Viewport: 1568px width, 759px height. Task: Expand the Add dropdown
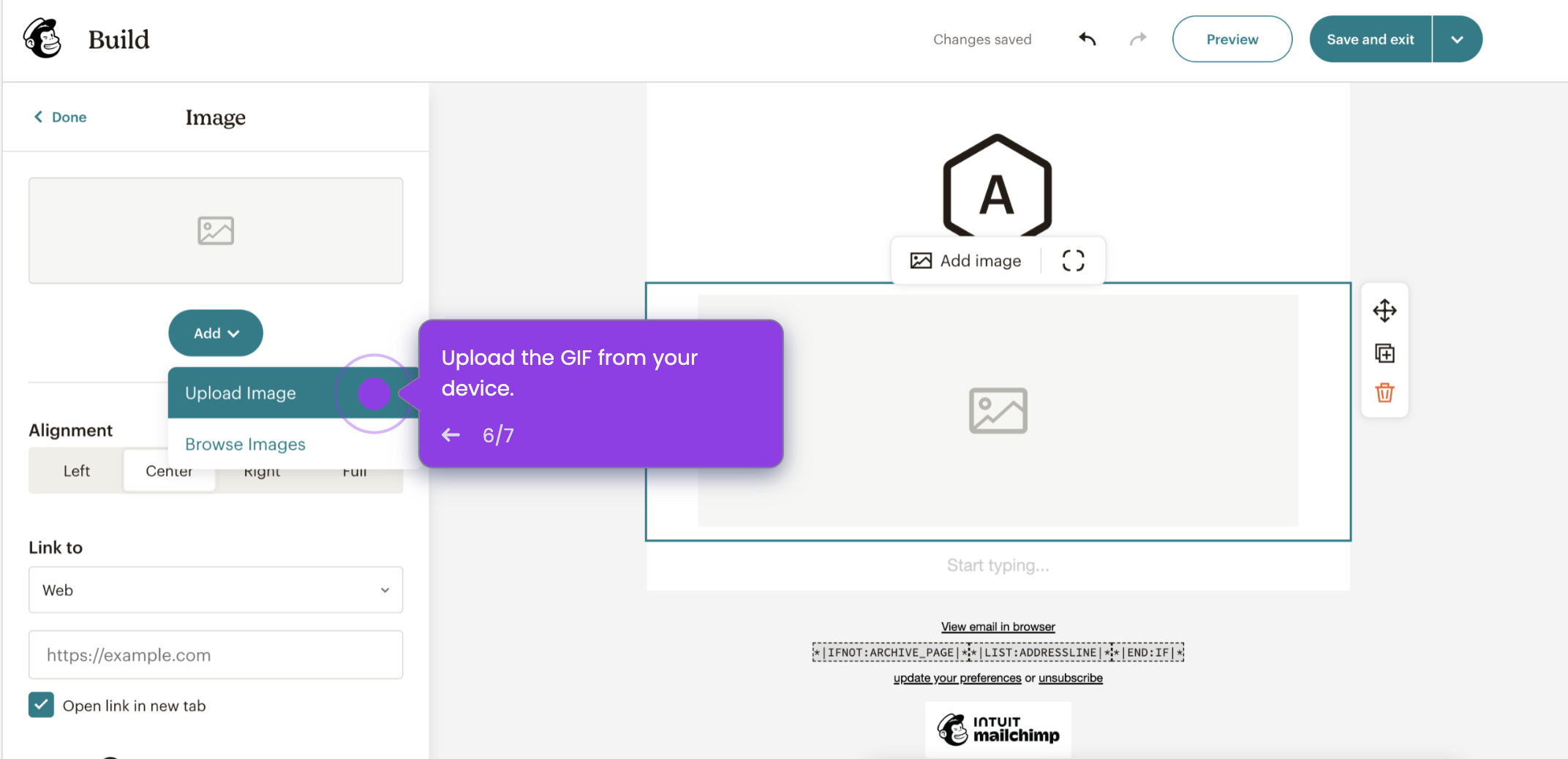pyautogui.click(x=215, y=333)
